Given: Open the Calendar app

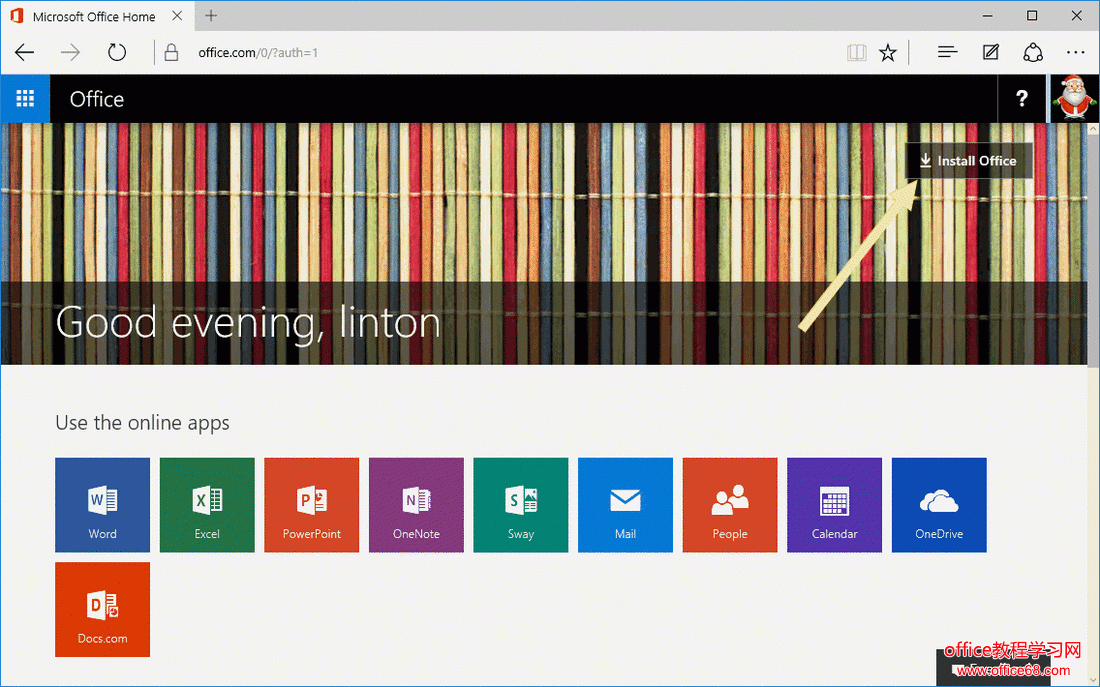Looking at the screenshot, I should click(x=834, y=505).
